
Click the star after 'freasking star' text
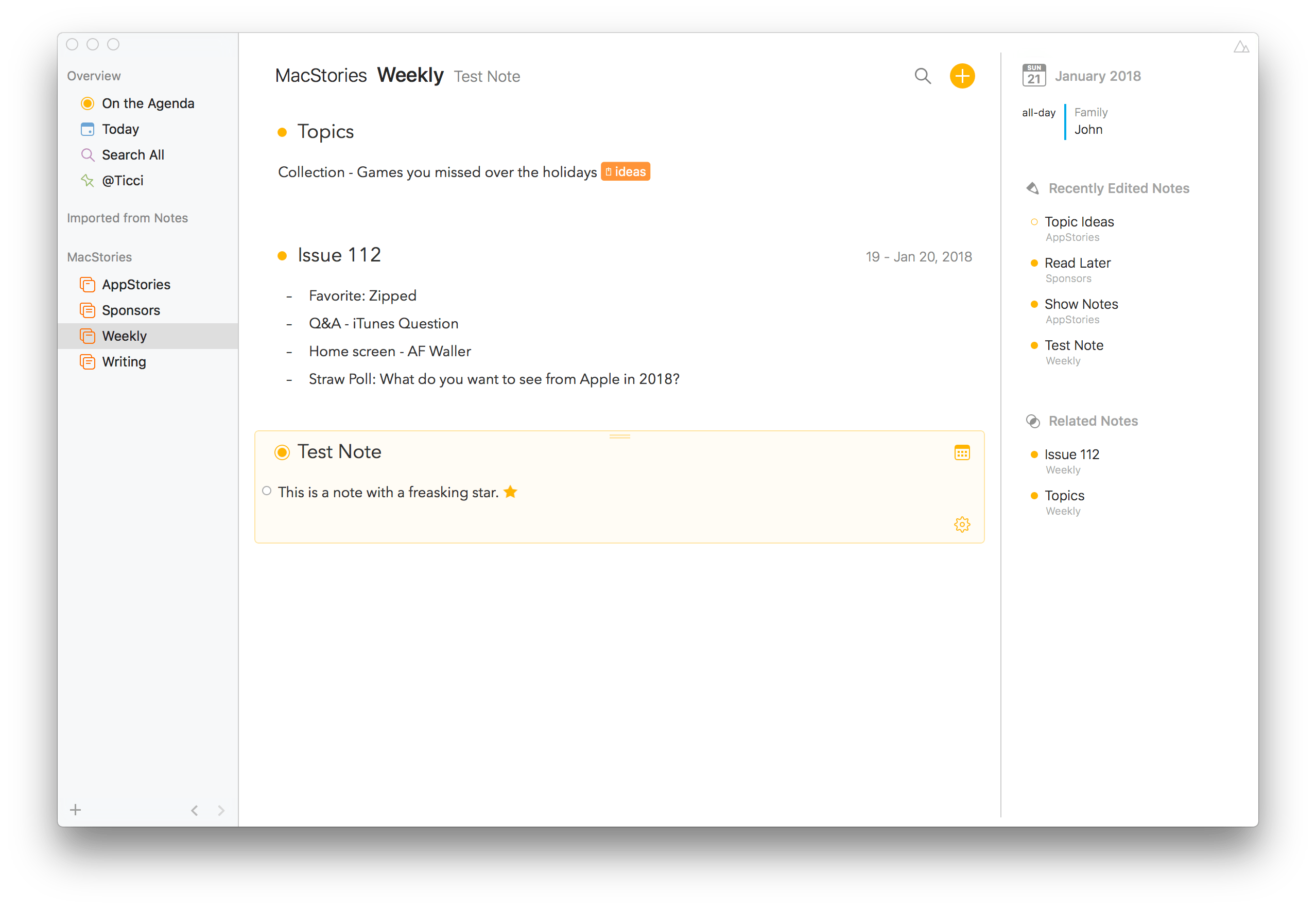click(510, 492)
